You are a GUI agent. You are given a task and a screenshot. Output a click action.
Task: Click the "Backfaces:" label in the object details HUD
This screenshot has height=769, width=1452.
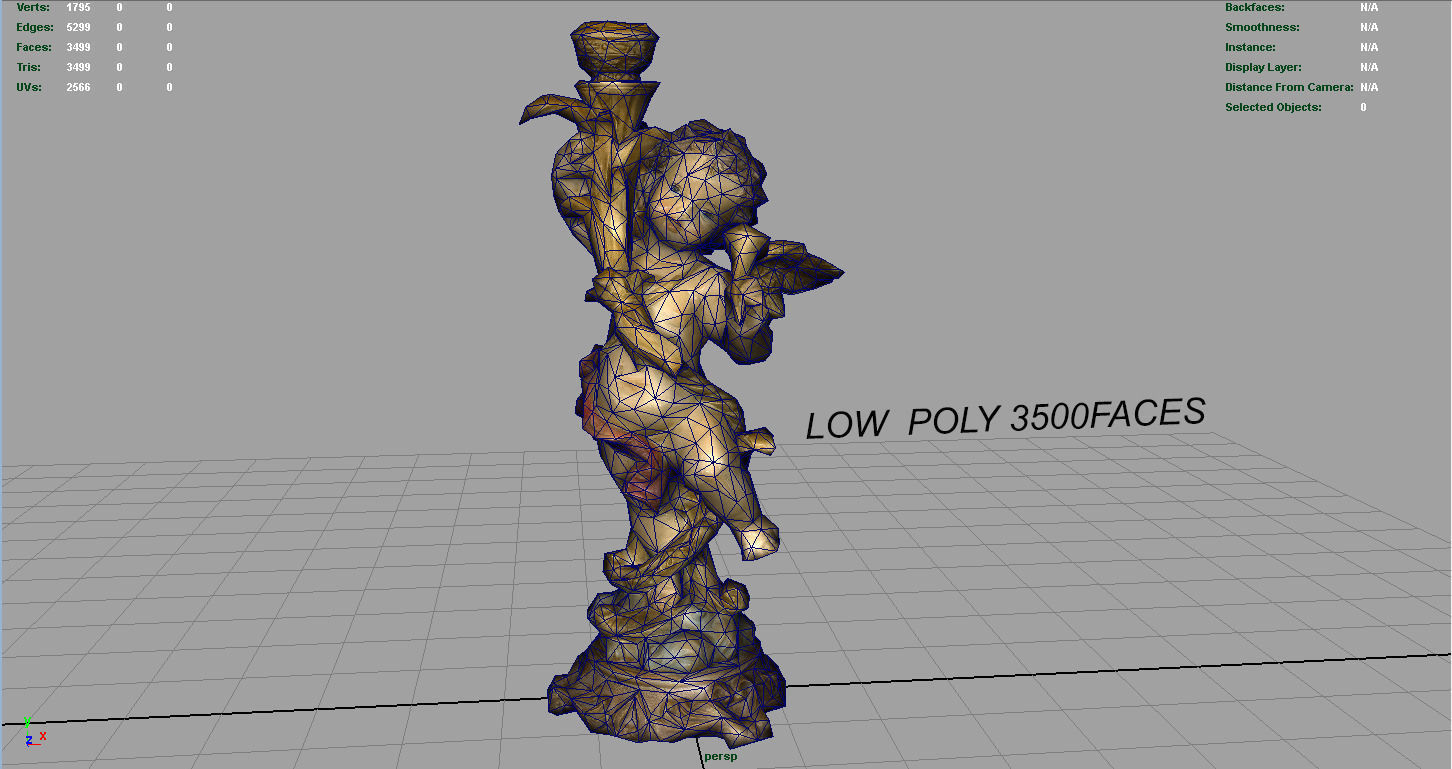(1255, 7)
